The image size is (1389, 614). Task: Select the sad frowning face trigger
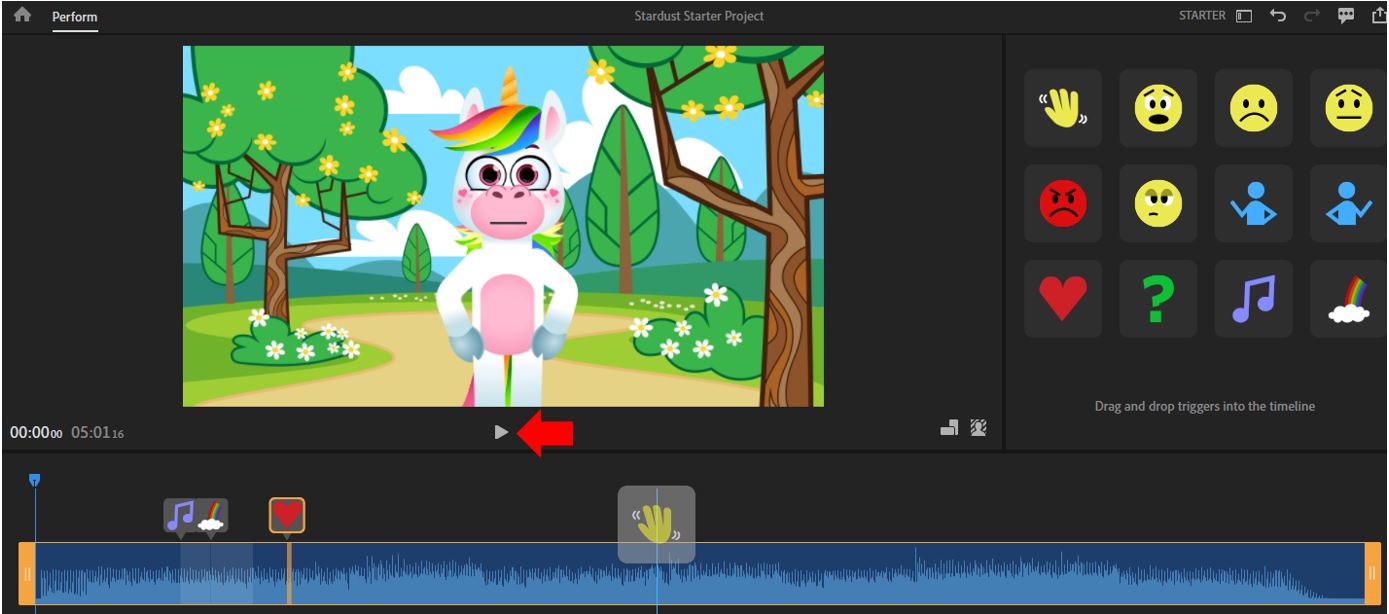pos(1253,108)
